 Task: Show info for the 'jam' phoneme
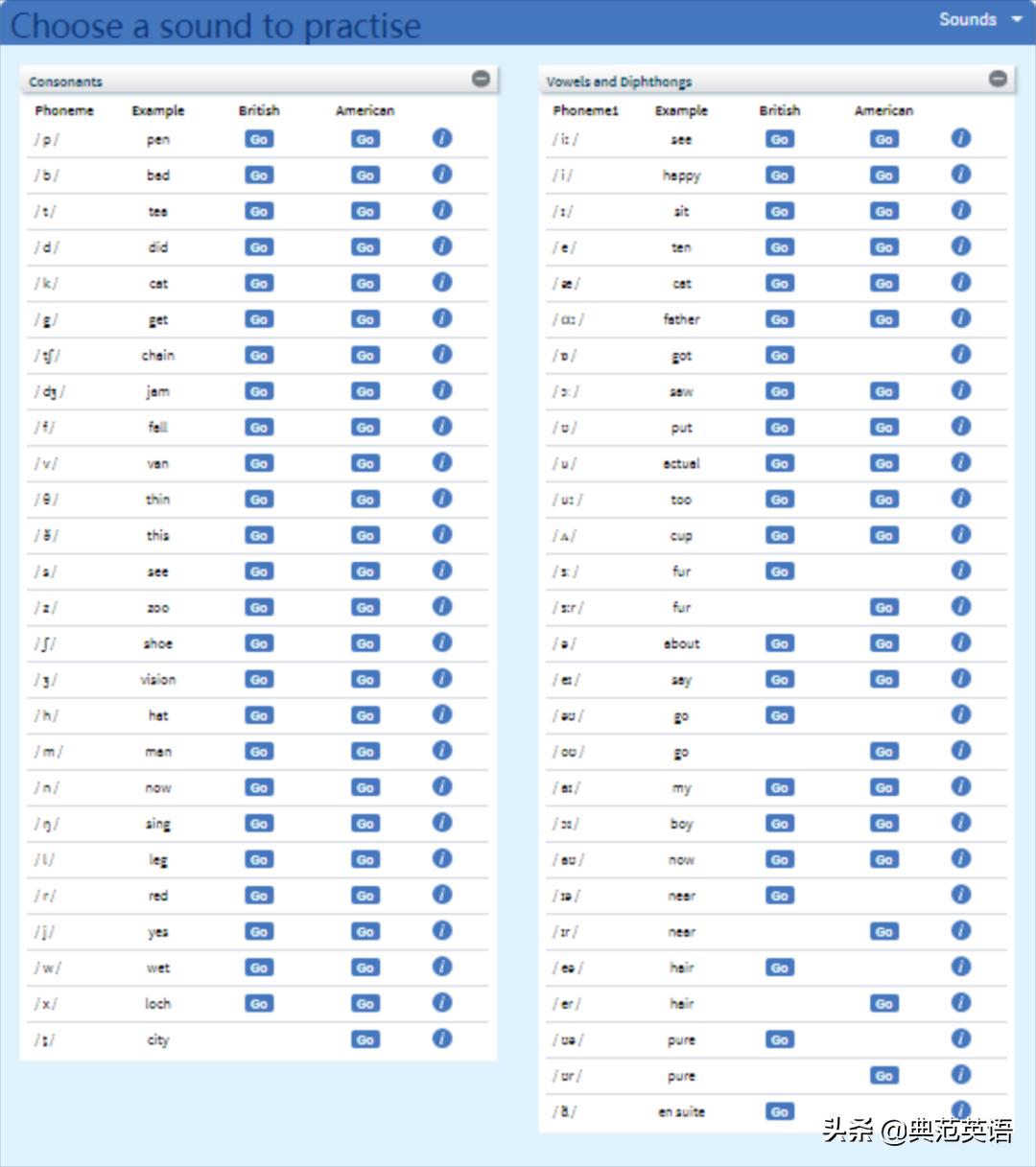click(441, 390)
